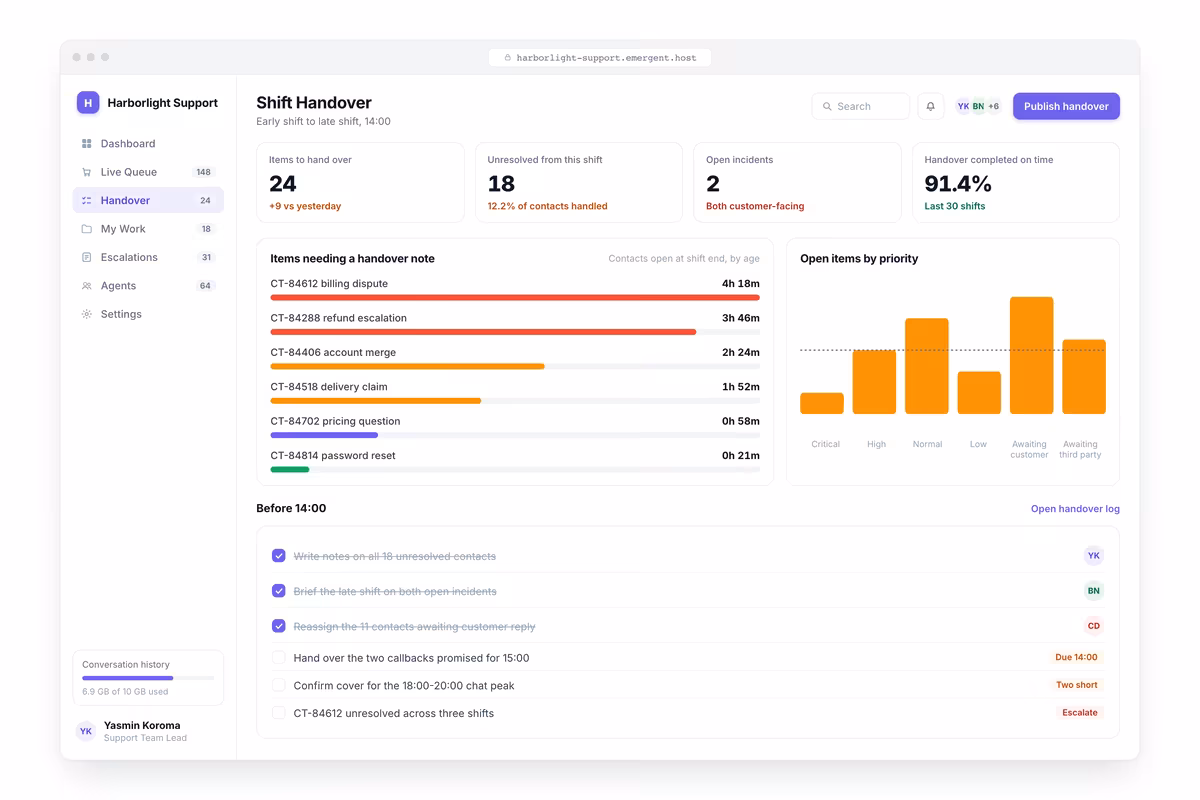Viewport: 1200px width, 800px height.
Task: Click the Agents people icon
Action: click(x=87, y=286)
